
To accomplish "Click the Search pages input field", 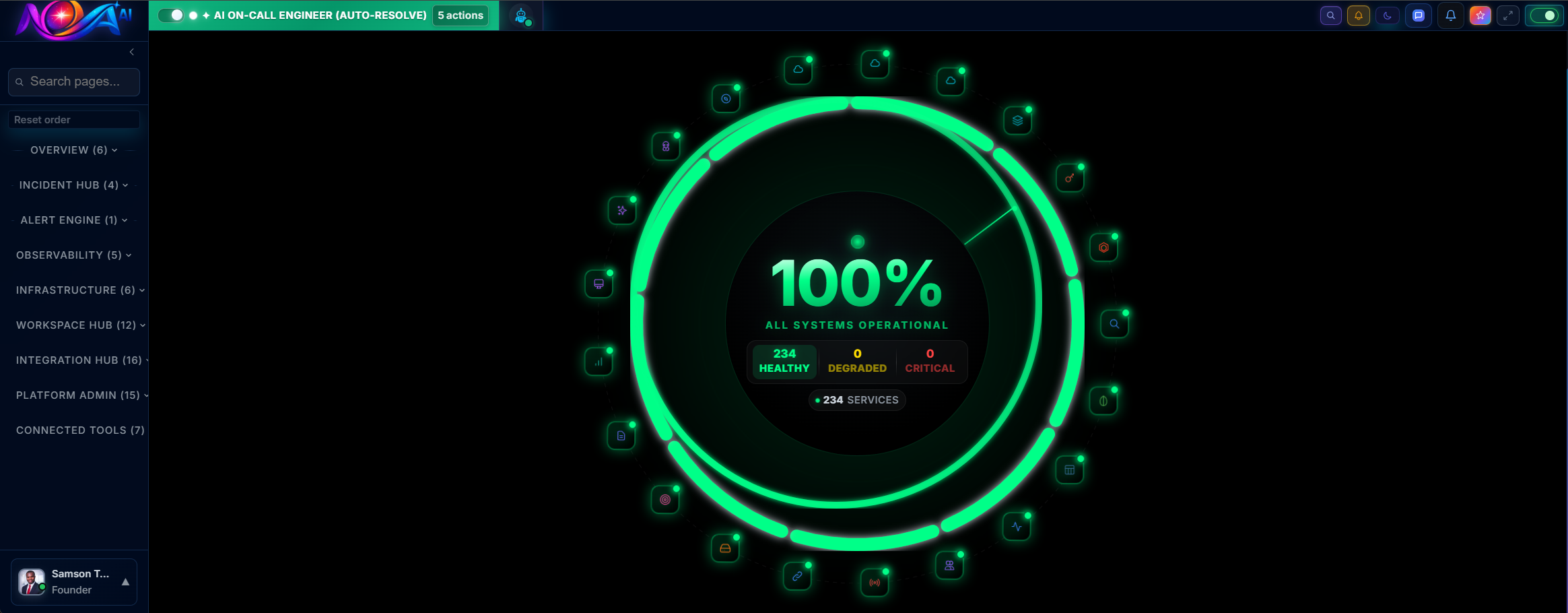I will (74, 82).
